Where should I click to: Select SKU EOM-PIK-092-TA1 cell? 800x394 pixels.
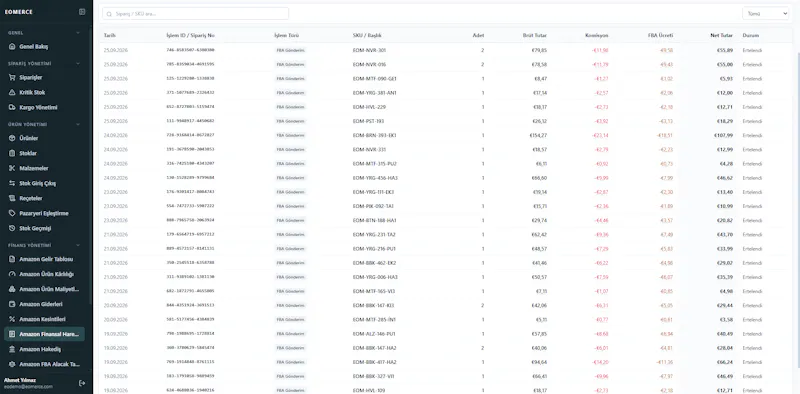(x=373, y=206)
